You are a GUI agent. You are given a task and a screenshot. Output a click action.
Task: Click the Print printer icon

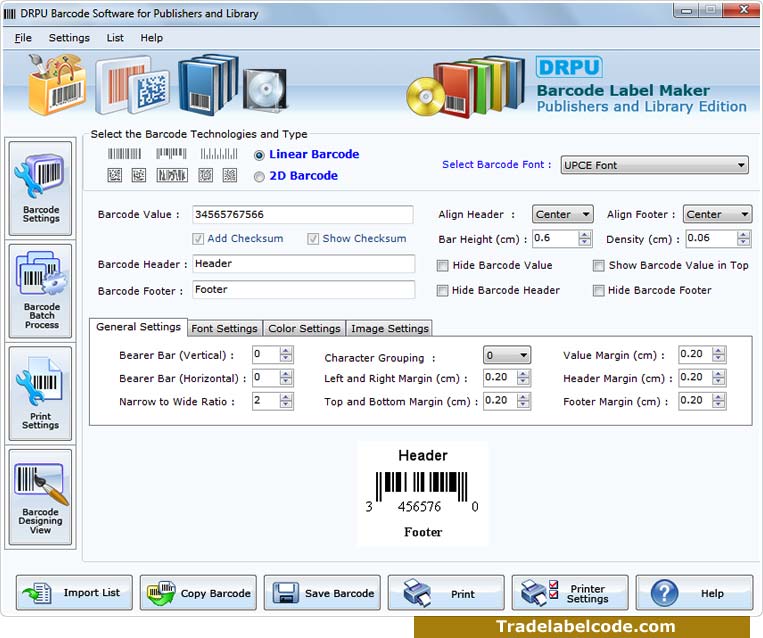(x=417, y=593)
